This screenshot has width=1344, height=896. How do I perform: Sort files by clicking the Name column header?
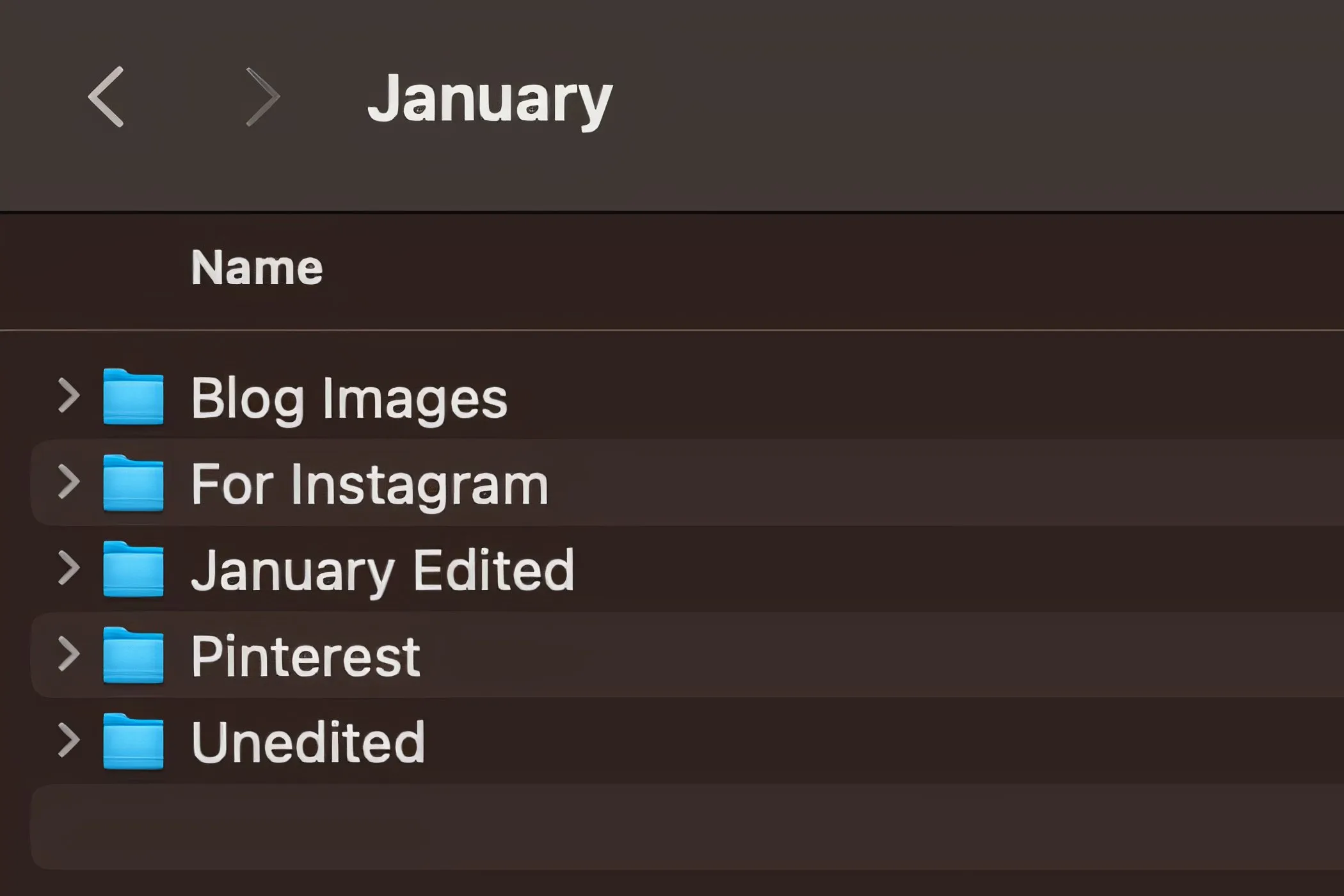coord(257,267)
